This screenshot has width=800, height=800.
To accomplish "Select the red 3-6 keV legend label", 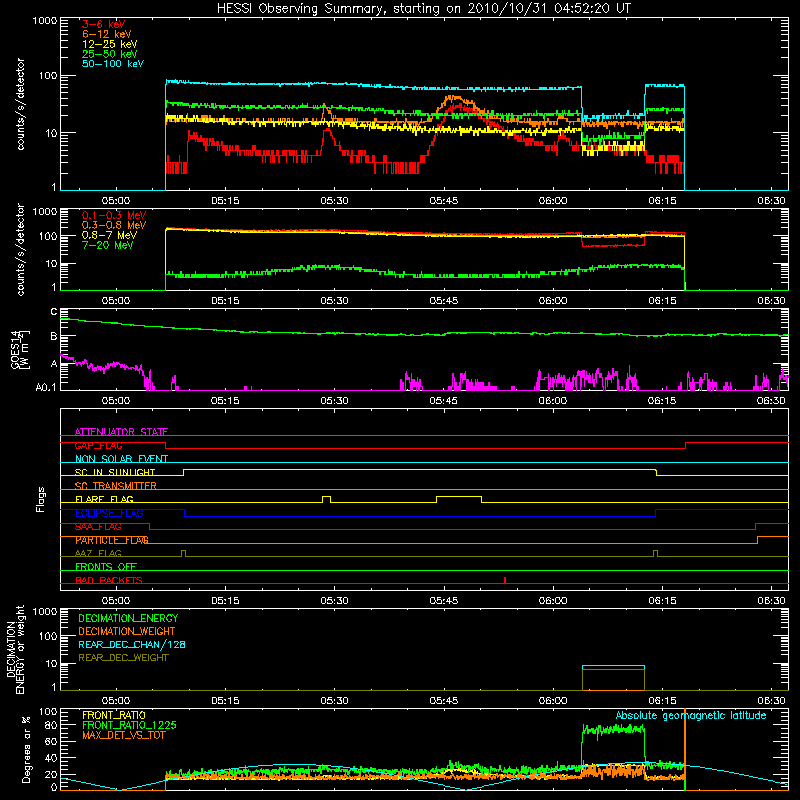I will (104, 24).
